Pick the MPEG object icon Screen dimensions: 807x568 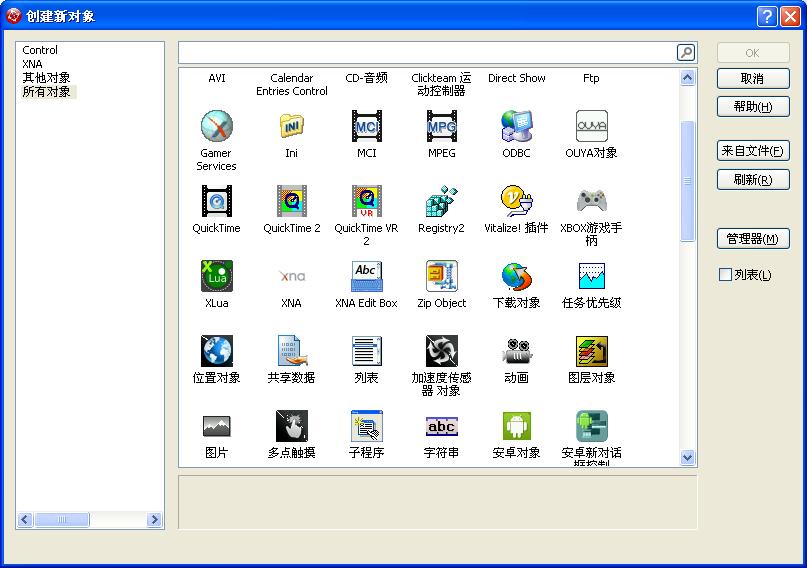(x=442, y=126)
